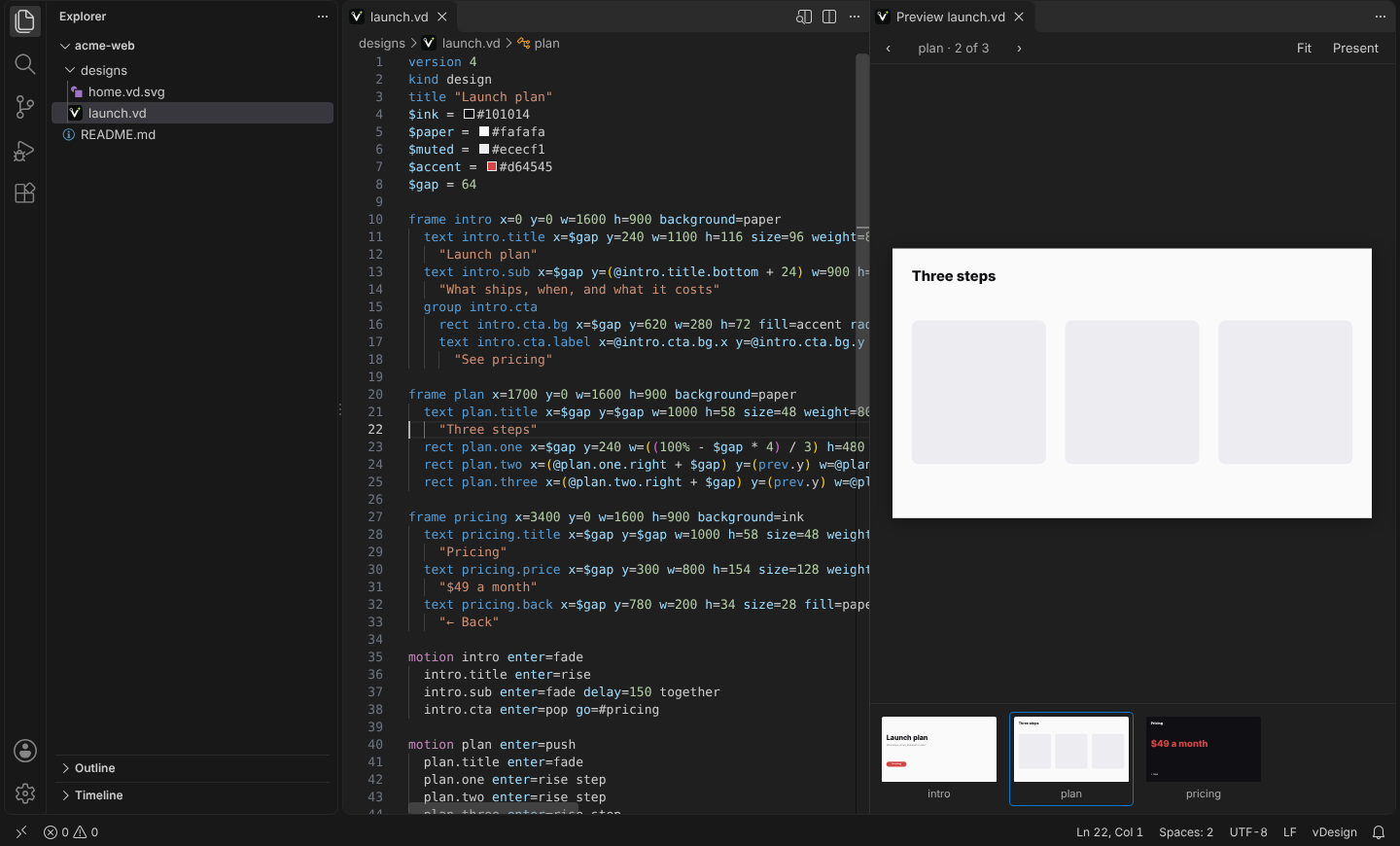Click the Explorer more actions ellipsis
The width and height of the screenshot is (1400, 846).
pyautogui.click(x=323, y=17)
